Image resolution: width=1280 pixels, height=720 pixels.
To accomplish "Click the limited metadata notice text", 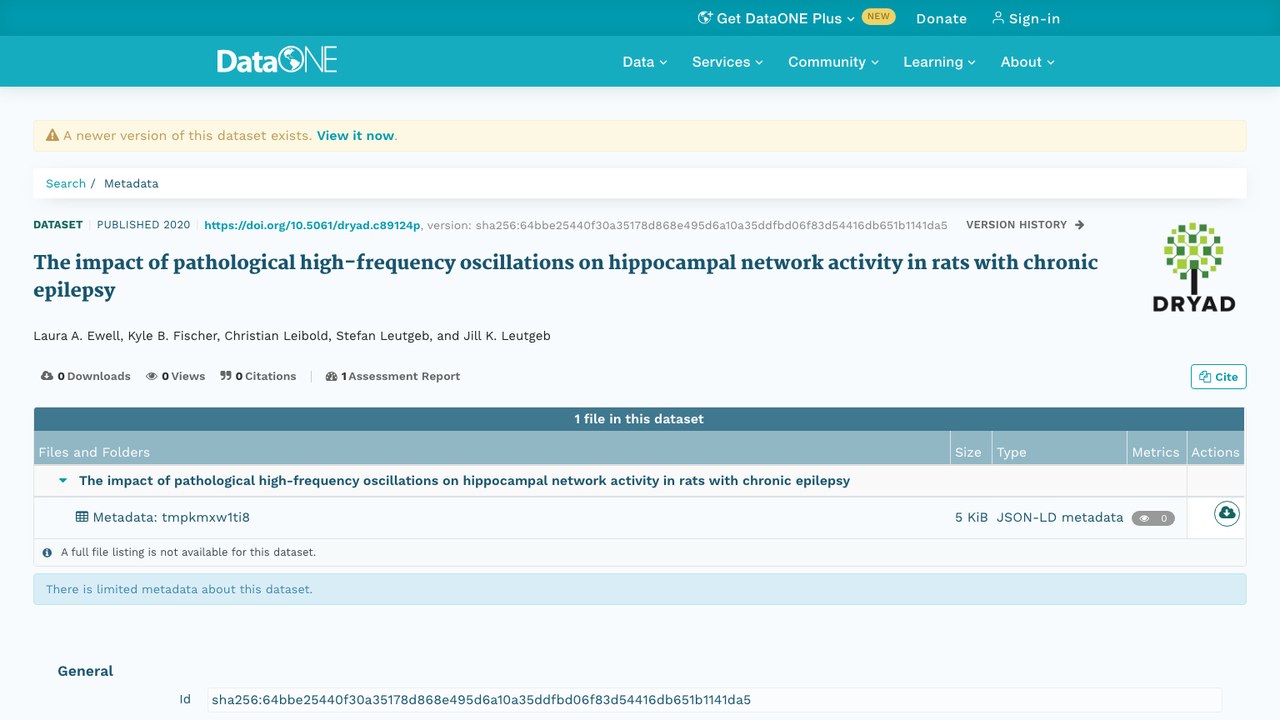I will click(179, 589).
